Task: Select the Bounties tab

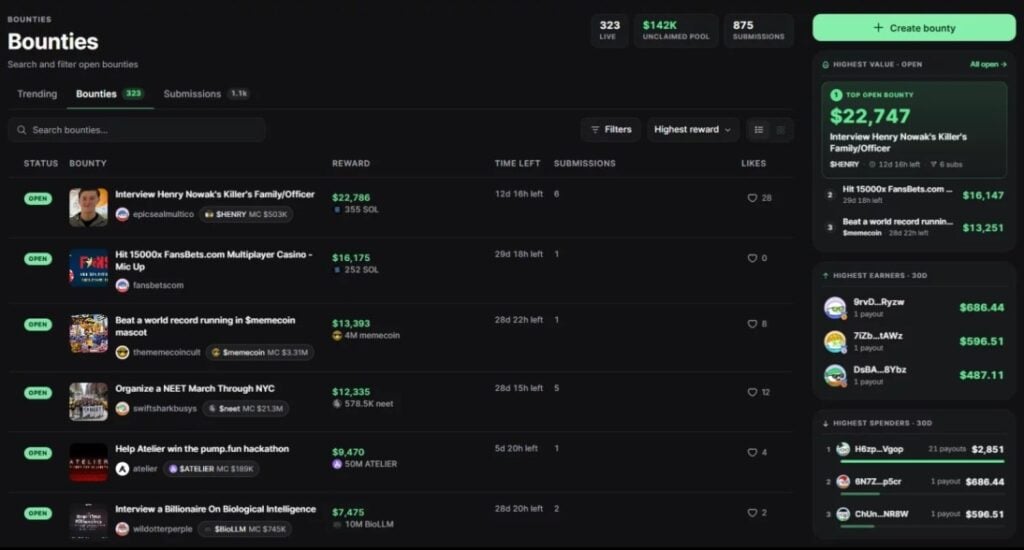Action: point(110,94)
